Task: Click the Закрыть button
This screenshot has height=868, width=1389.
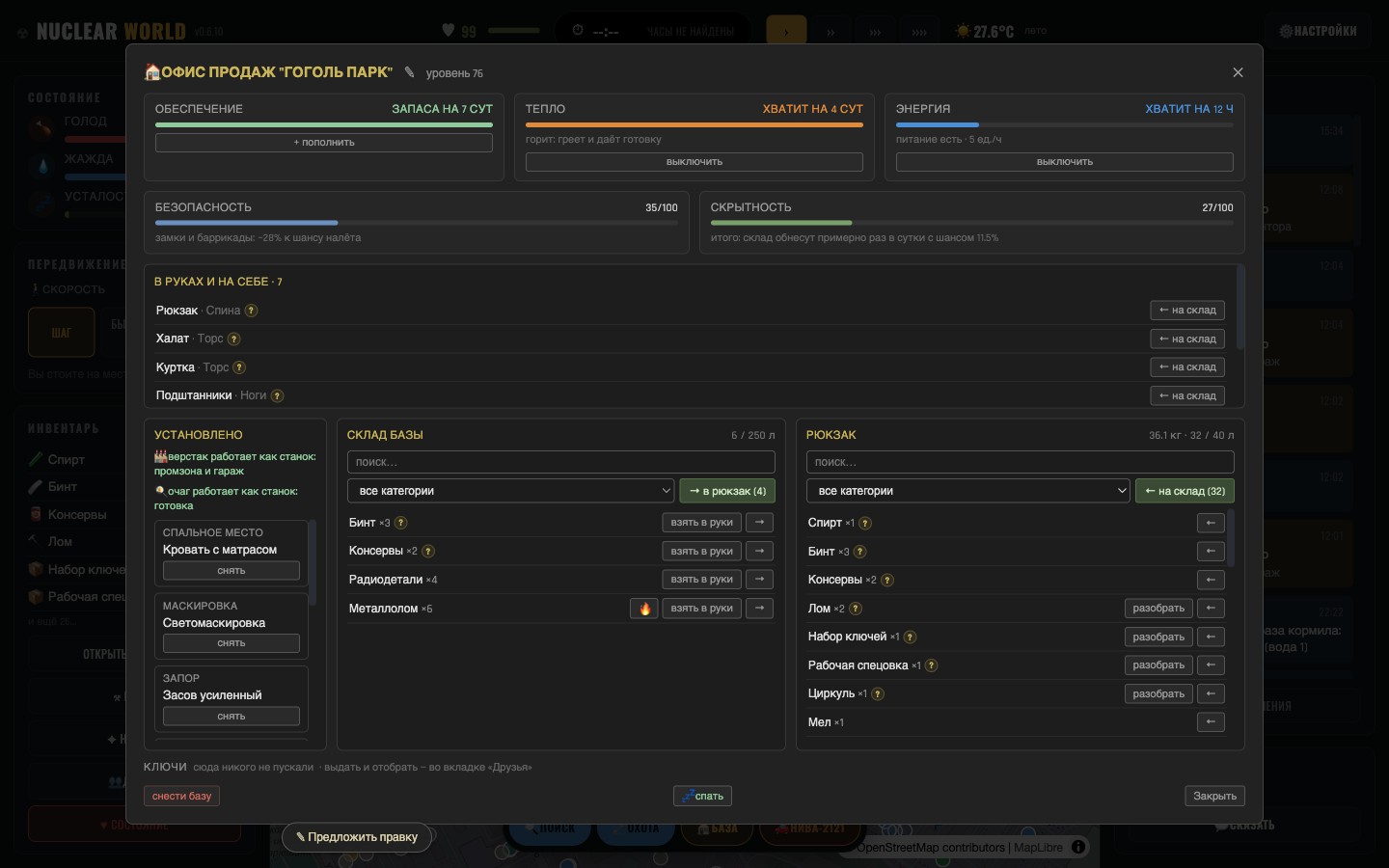Action: [x=1214, y=796]
